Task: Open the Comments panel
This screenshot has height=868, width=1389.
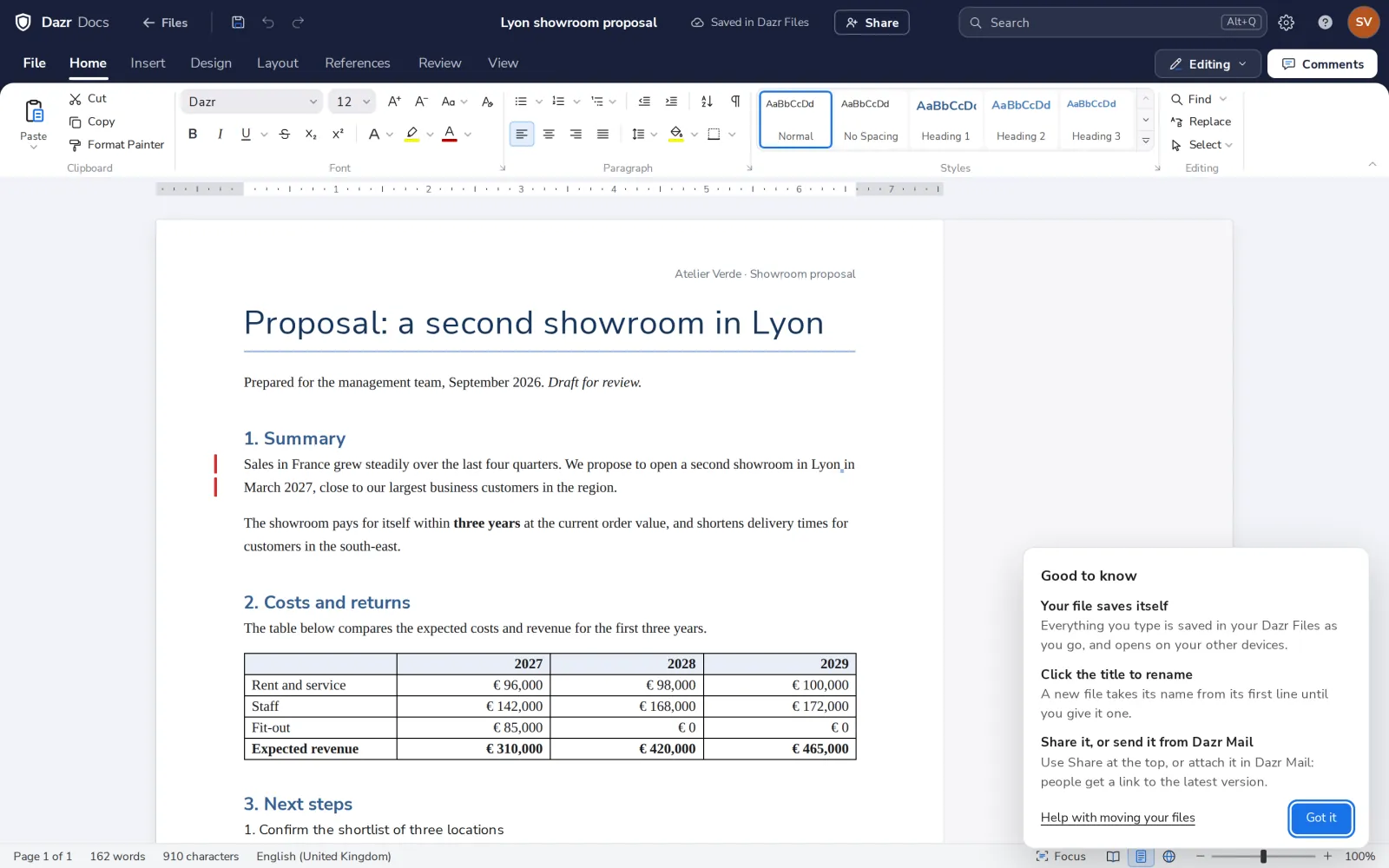Action: [x=1322, y=64]
